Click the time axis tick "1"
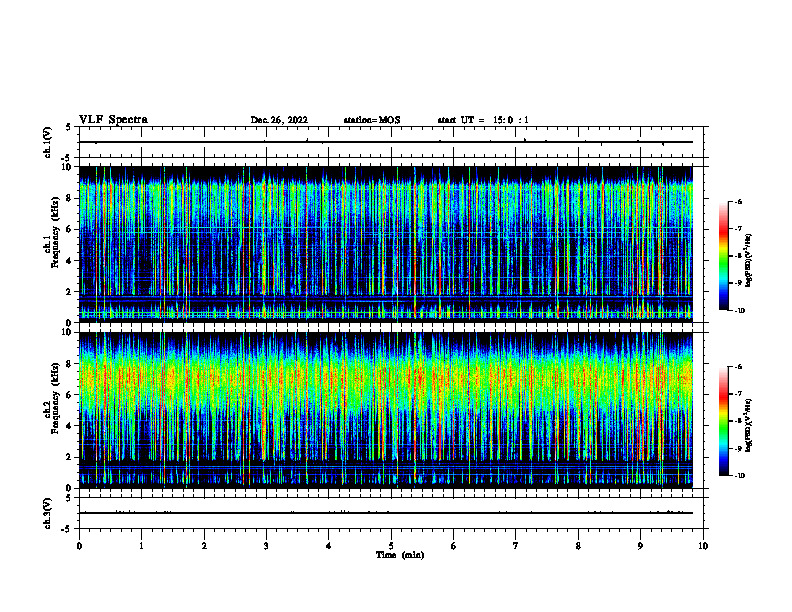The image size is (792, 612). click(141, 546)
